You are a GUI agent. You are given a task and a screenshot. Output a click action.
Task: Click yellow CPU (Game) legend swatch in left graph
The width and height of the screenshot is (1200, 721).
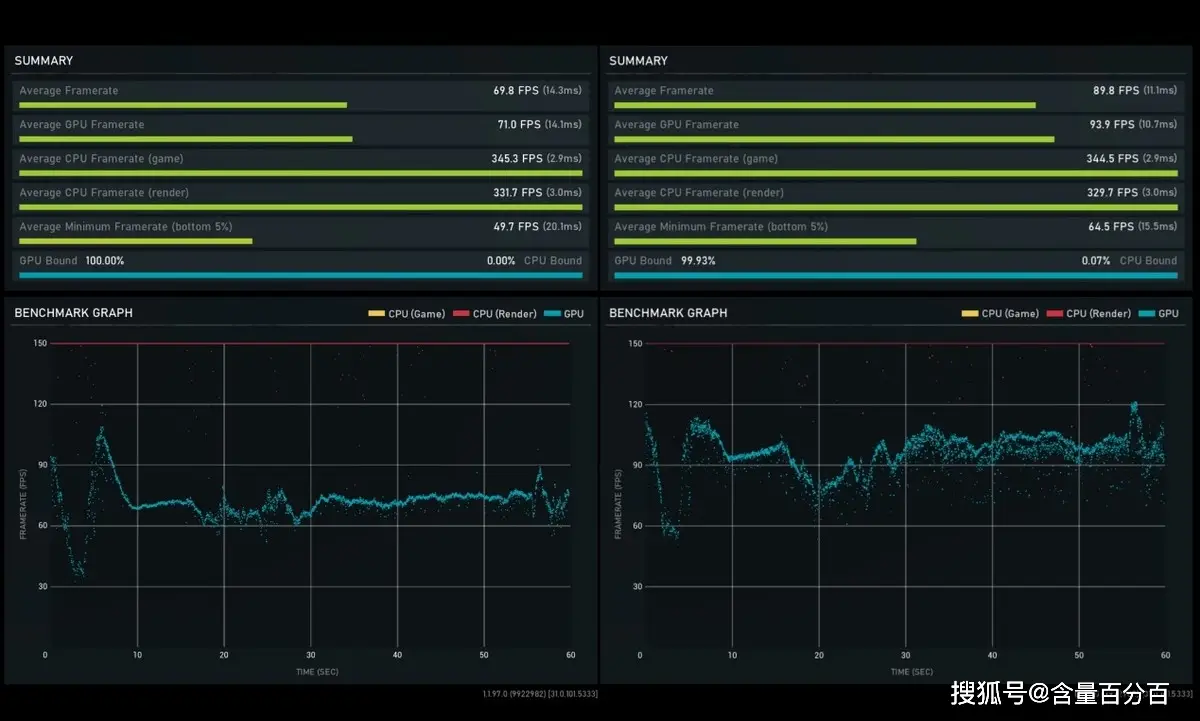[376, 314]
